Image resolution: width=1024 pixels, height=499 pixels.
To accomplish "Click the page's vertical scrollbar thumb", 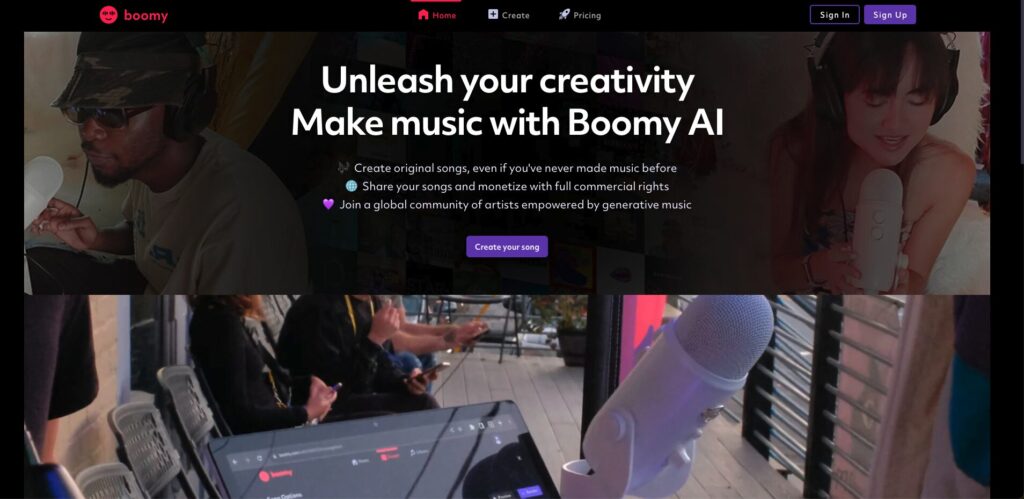I will click(x=1020, y=82).
